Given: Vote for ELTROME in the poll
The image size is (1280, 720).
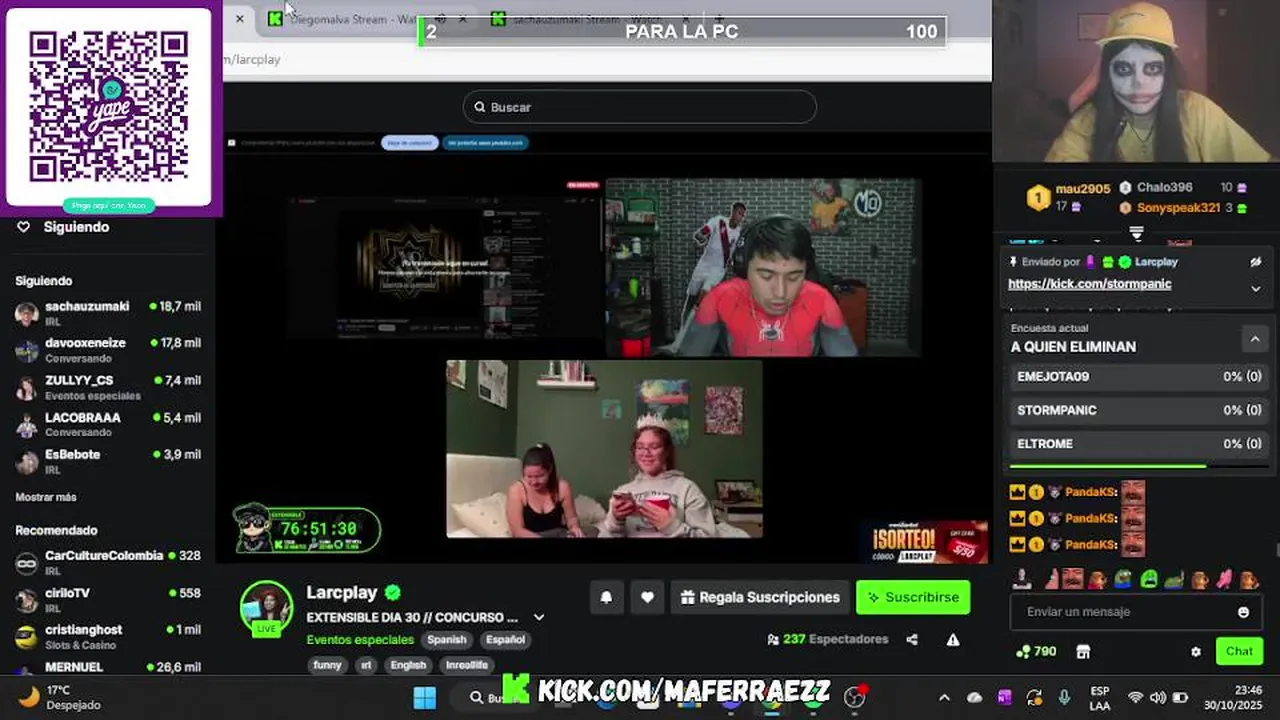Looking at the screenshot, I should (1138, 444).
